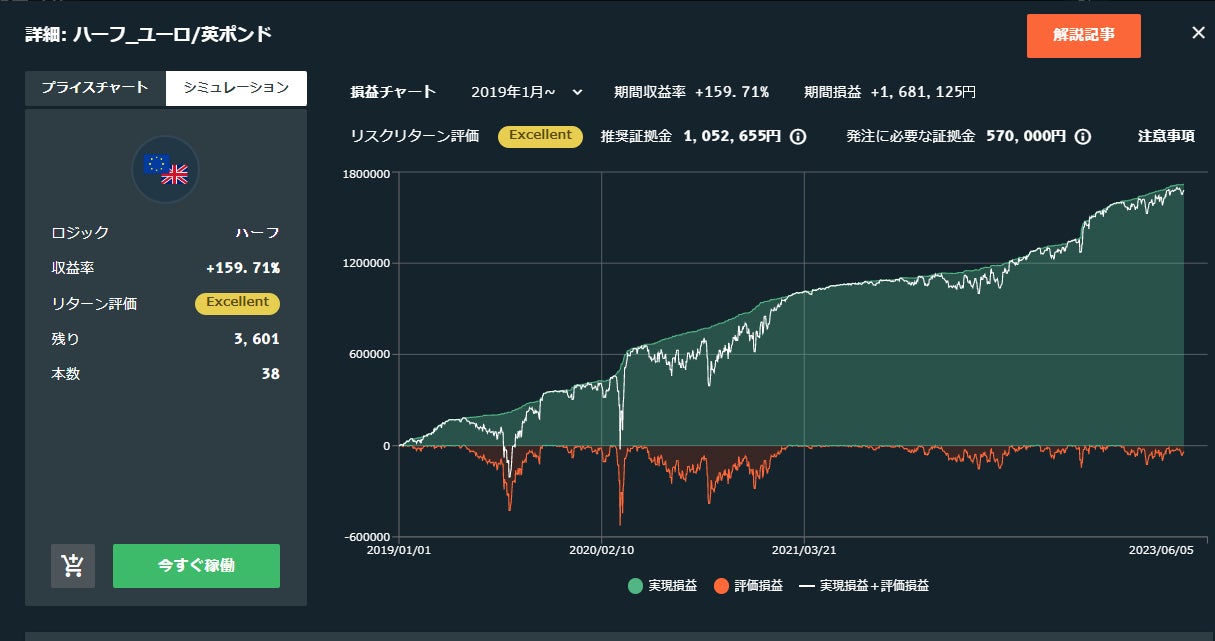The width and height of the screenshot is (1215, 641).
Task: Click the yellow Excellent risk-return badge
Action: [x=540, y=136]
